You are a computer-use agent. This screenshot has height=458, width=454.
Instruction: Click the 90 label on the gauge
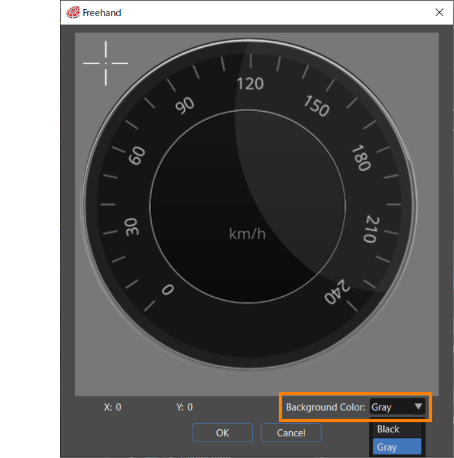coord(185,105)
